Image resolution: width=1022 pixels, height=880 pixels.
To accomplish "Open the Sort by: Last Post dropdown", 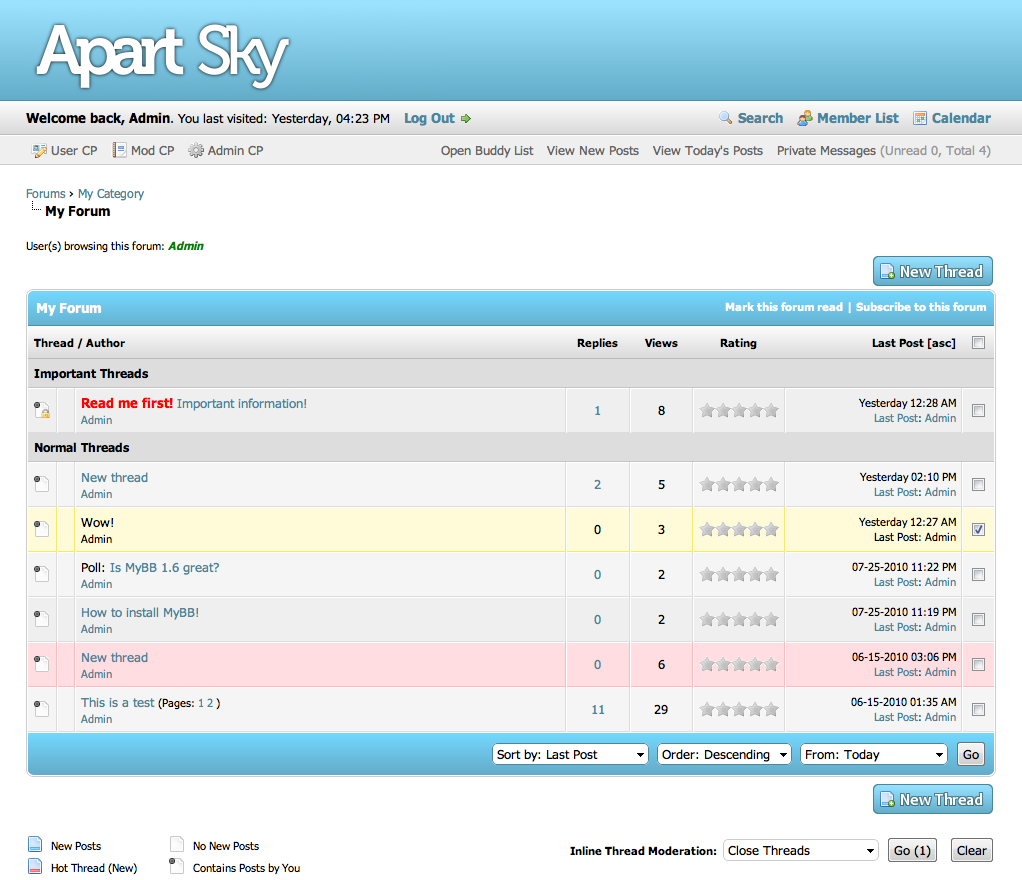I will pos(571,755).
